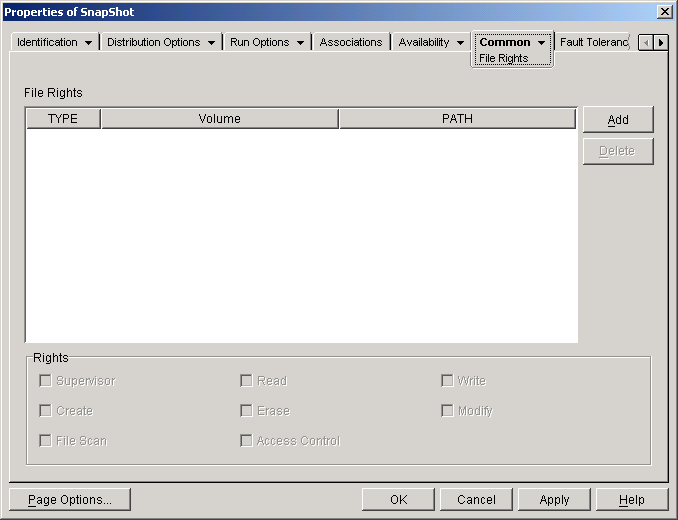Expand Common tab dropdown arrow

coord(541,43)
